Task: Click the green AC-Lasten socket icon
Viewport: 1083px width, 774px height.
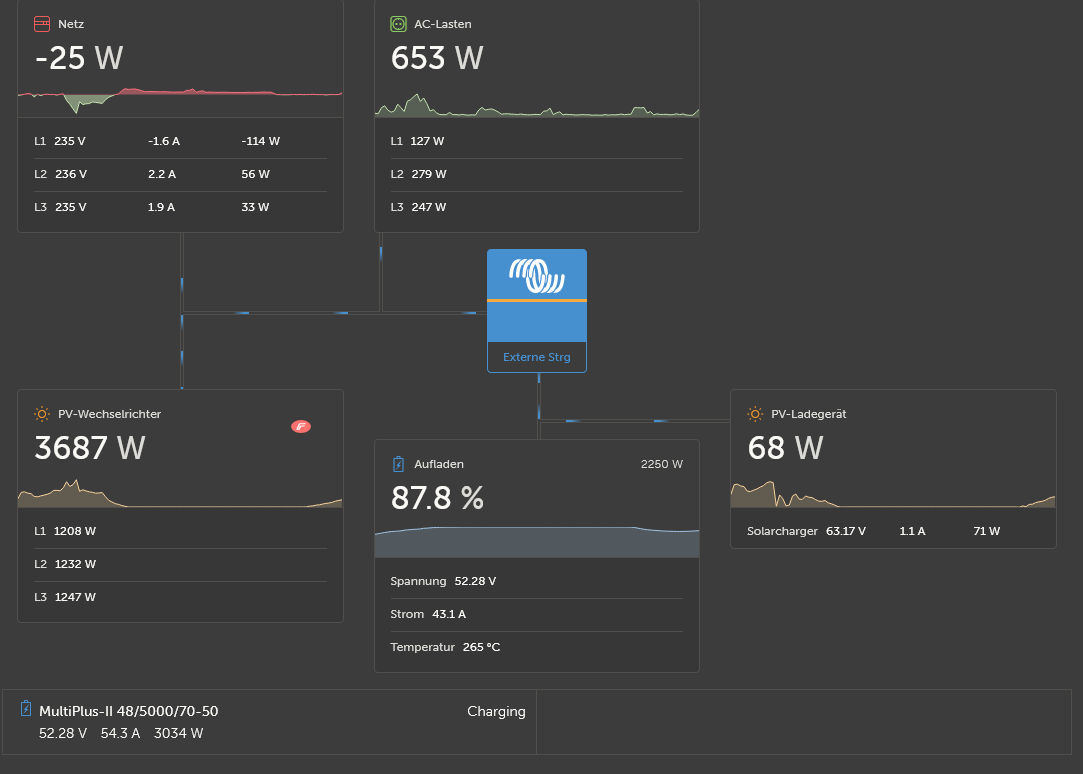Action: coord(398,23)
